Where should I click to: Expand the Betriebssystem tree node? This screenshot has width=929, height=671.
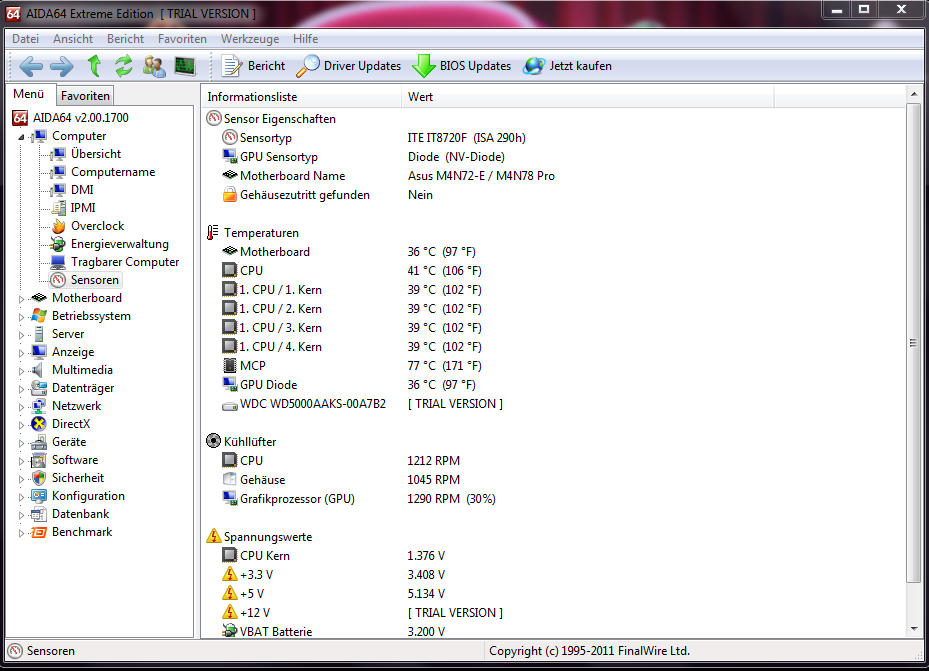21,317
